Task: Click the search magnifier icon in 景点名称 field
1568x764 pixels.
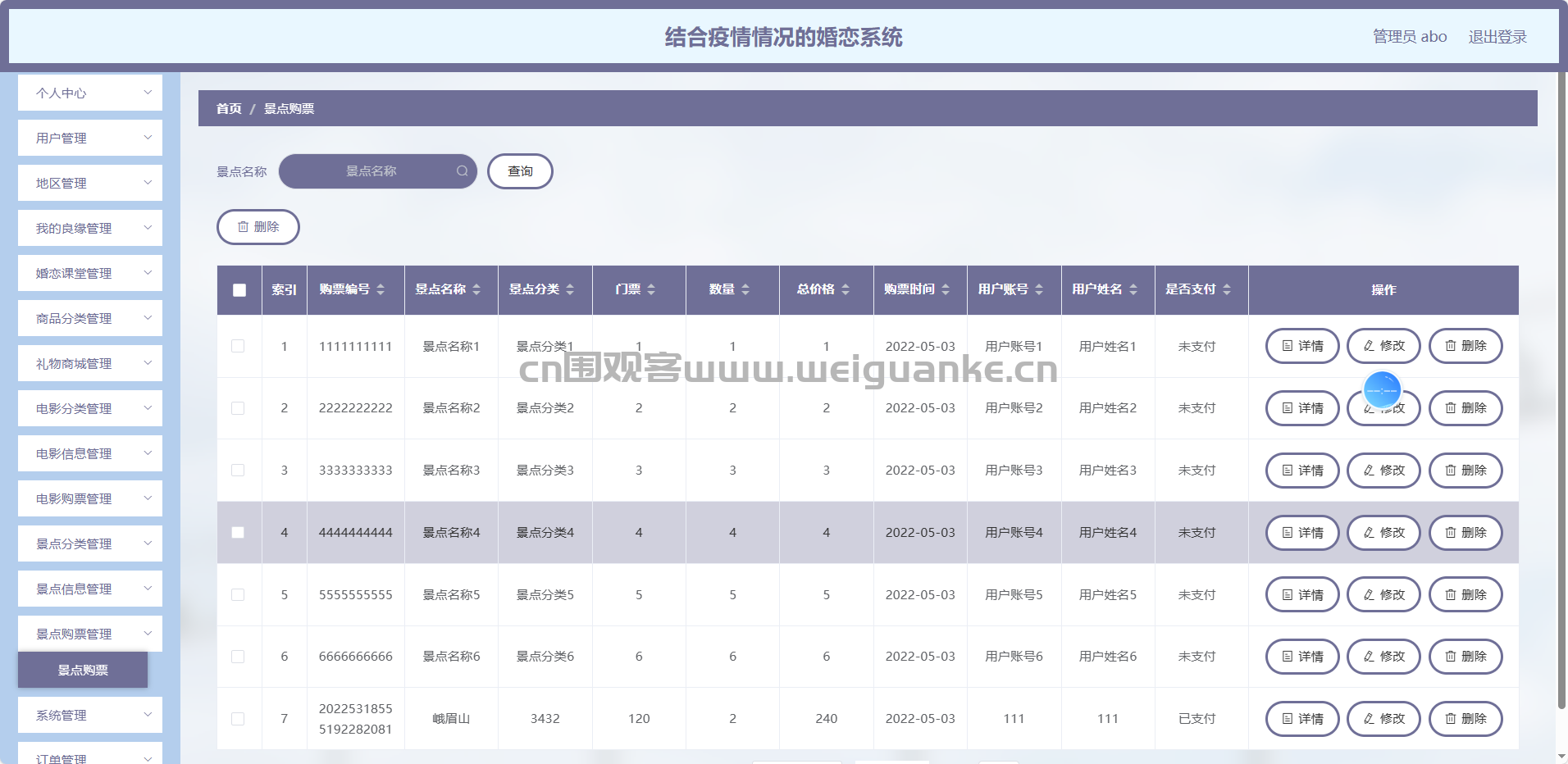Action: 463,171
